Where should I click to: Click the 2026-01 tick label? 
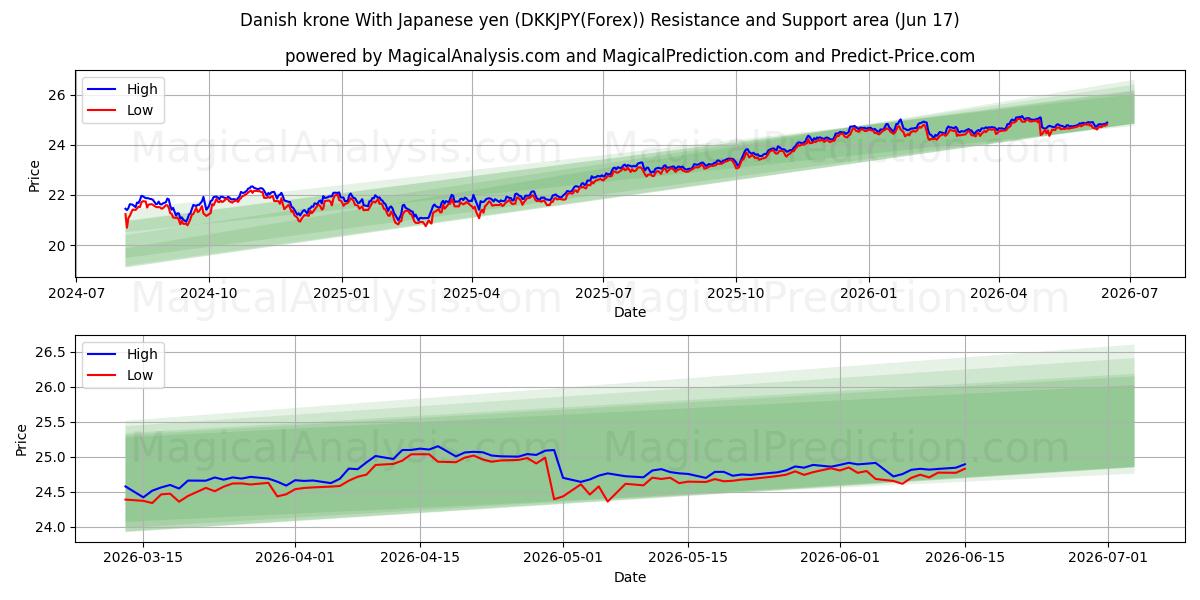coord(868,294)
